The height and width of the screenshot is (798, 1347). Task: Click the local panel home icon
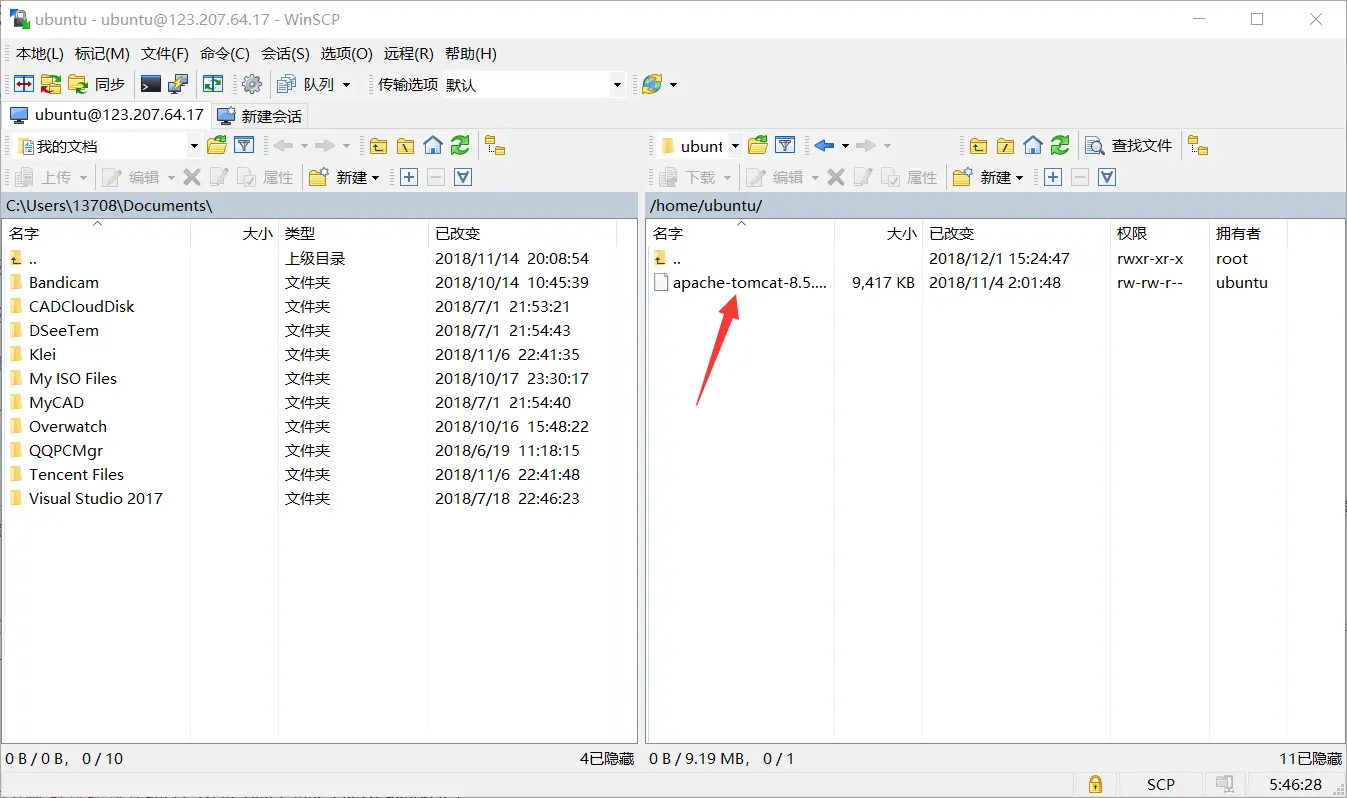433,146
